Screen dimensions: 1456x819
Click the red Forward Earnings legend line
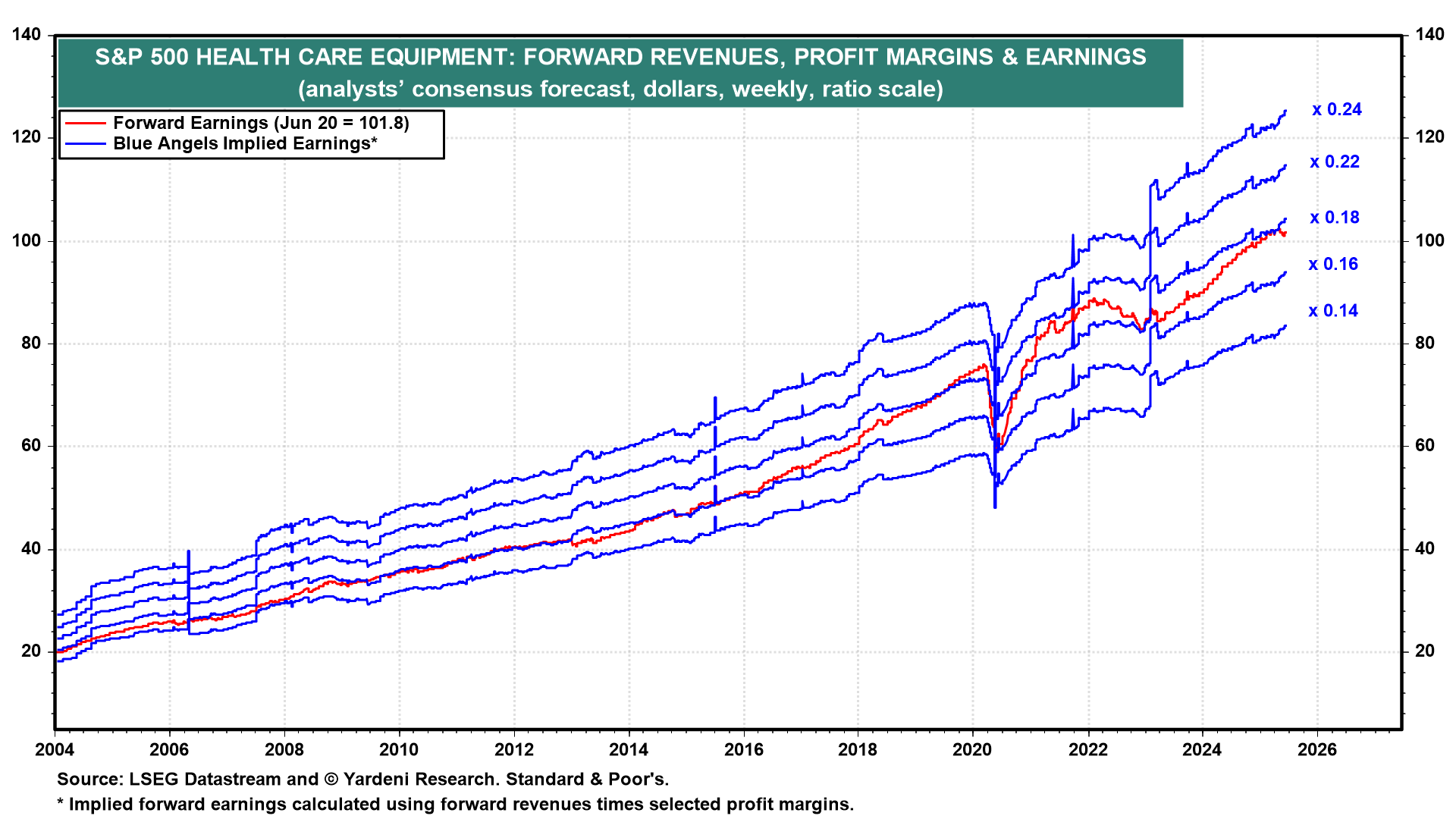[85, 123]
